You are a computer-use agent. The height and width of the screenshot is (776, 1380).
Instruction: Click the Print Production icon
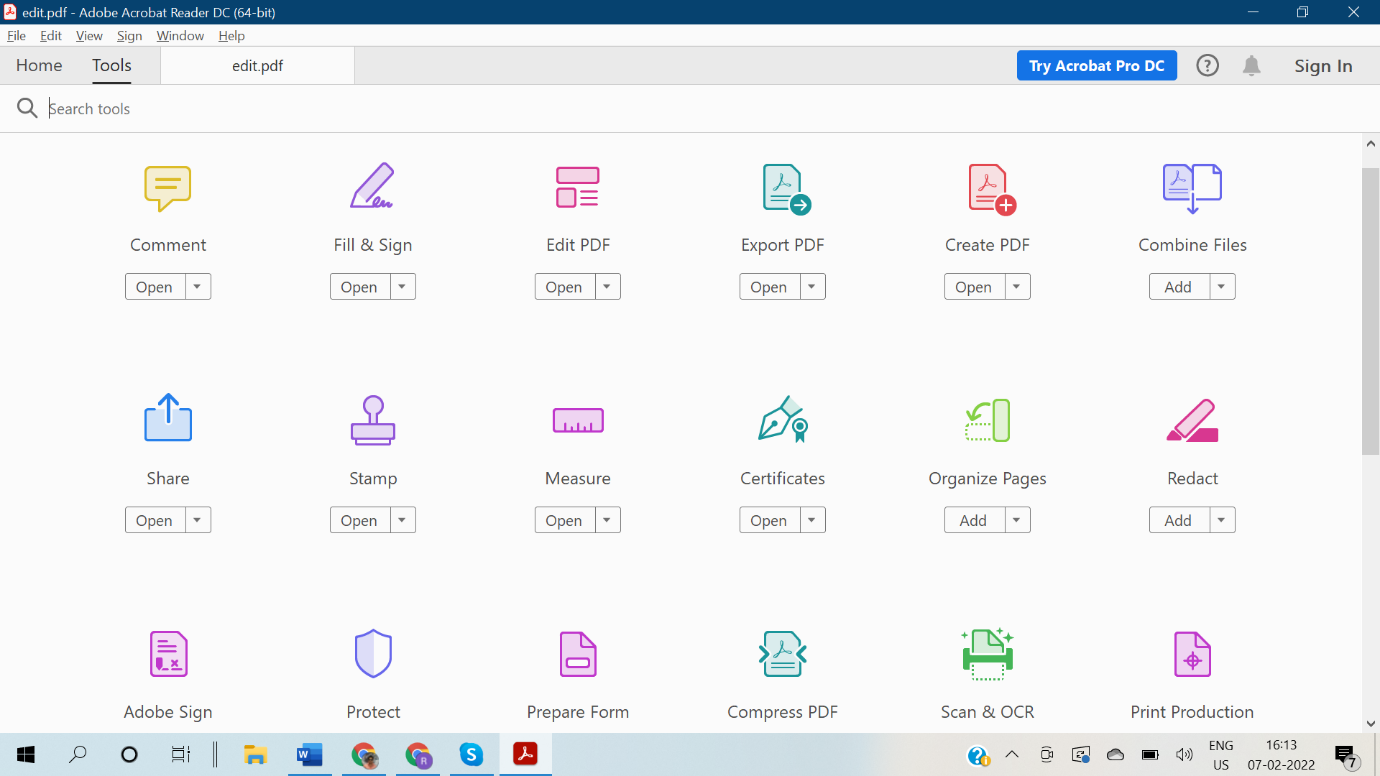(x=1192, y=654)
